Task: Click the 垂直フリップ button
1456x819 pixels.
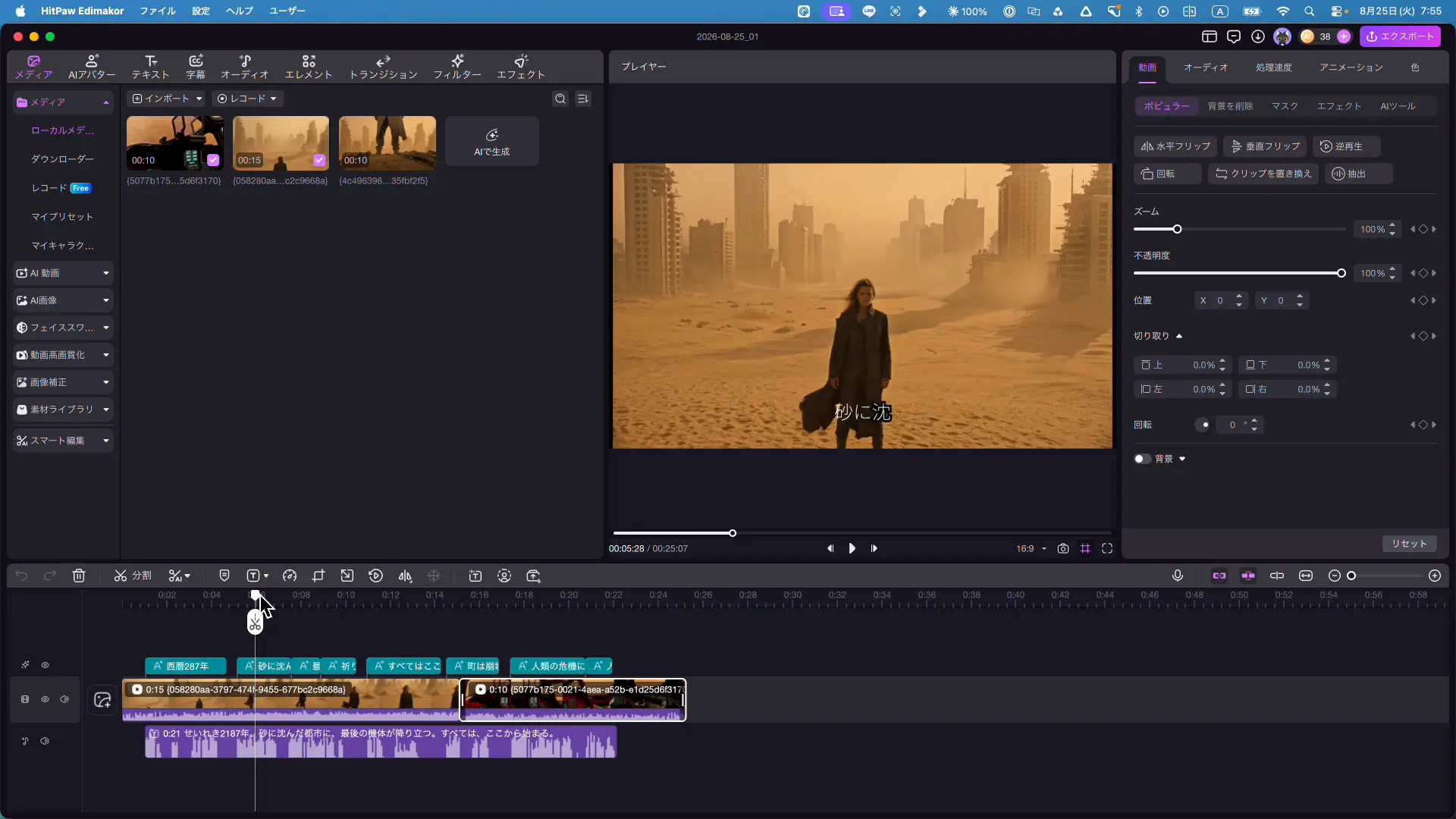Action: click(x=1265, y=146)
